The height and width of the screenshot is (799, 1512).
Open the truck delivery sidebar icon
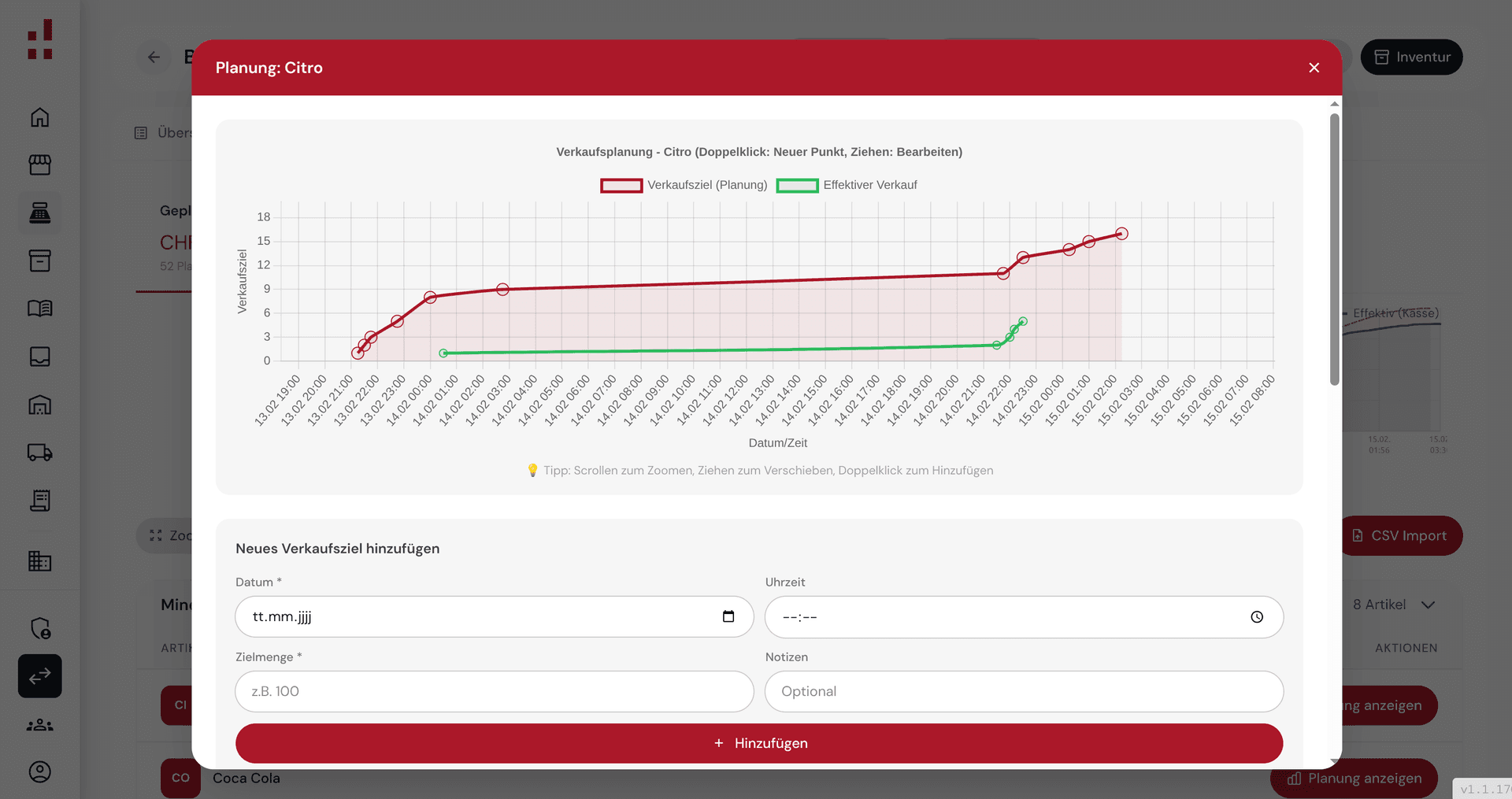click(x=39, y=453)
